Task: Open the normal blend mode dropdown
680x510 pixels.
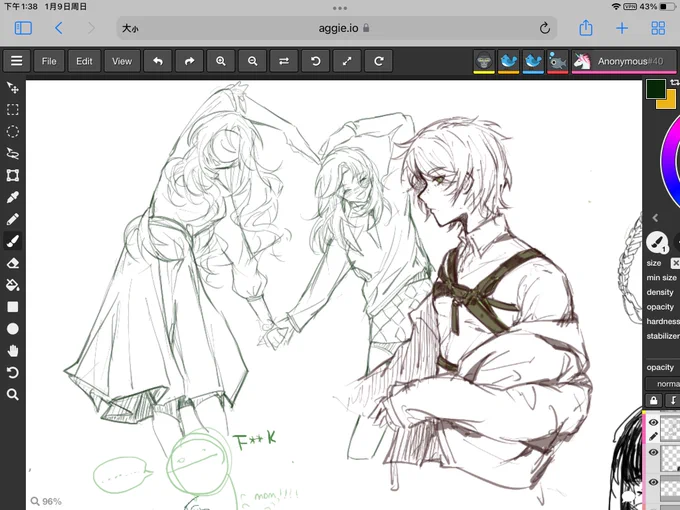Action: tap(663, 384)
